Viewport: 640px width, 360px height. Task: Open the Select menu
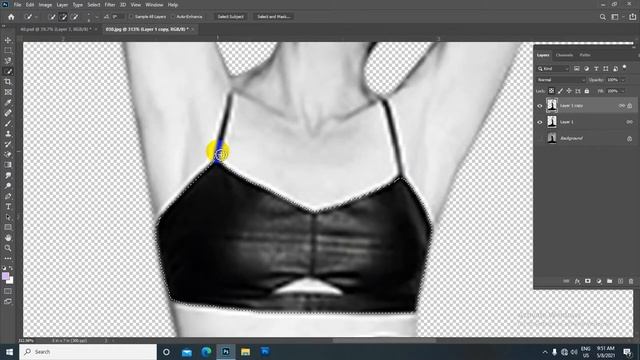coord(93,5)
